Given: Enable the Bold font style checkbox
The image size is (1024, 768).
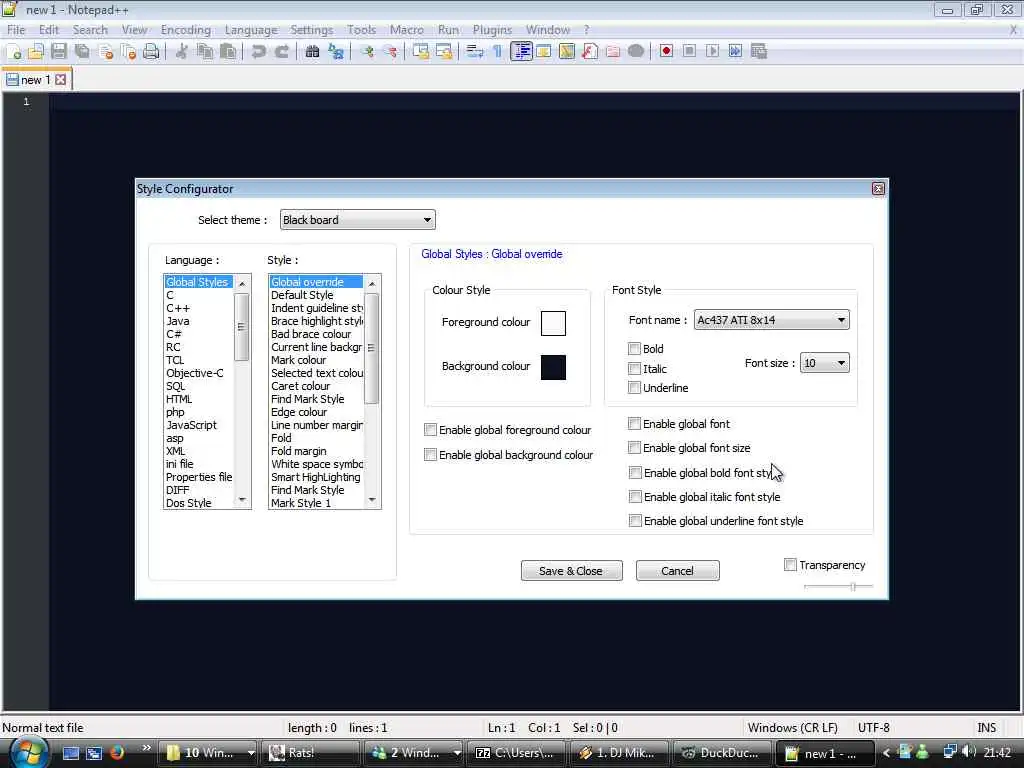Looking at the screenshot, I should (634, 348).
